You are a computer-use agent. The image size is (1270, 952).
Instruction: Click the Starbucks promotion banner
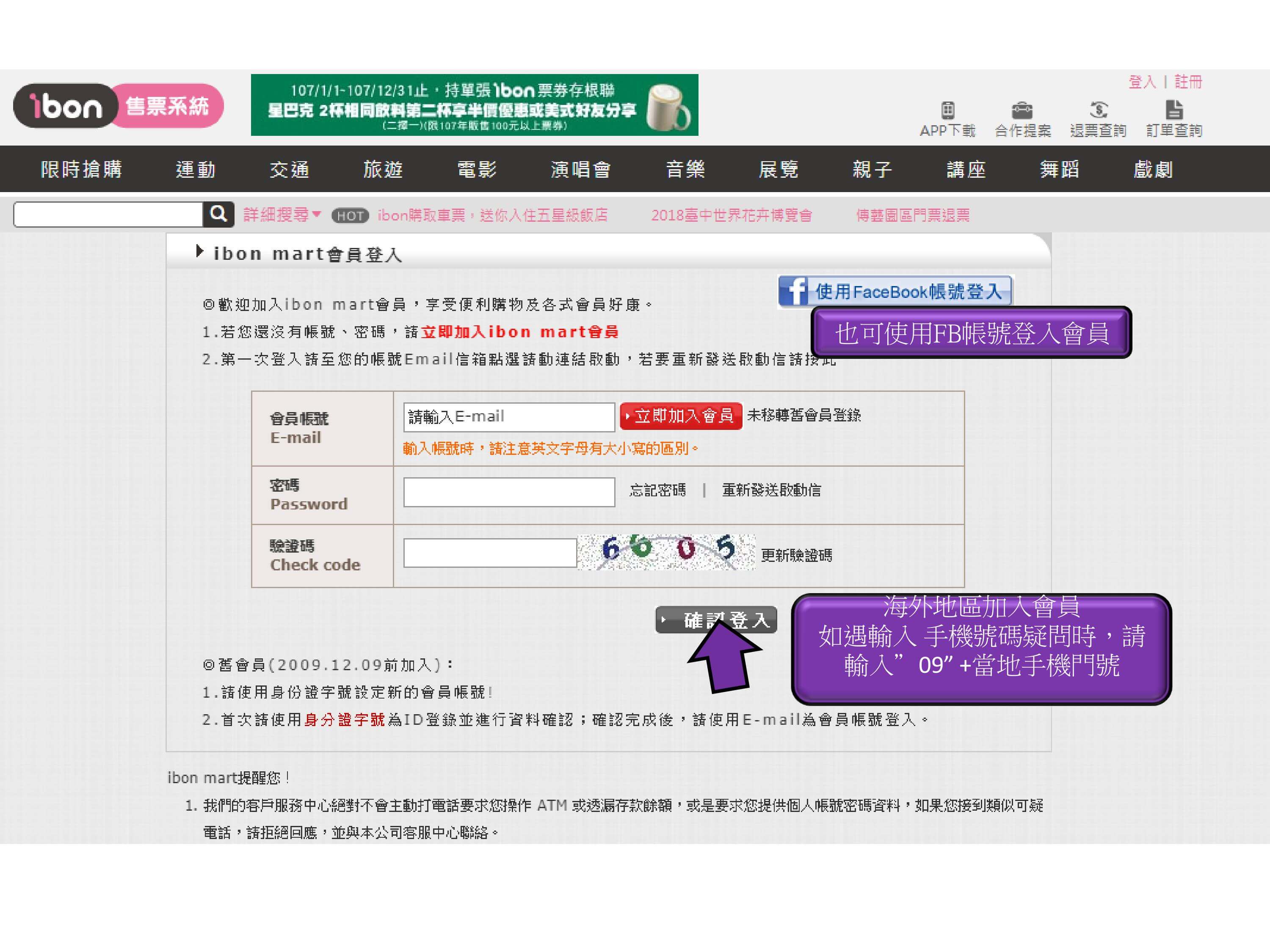tap(474, 105)
